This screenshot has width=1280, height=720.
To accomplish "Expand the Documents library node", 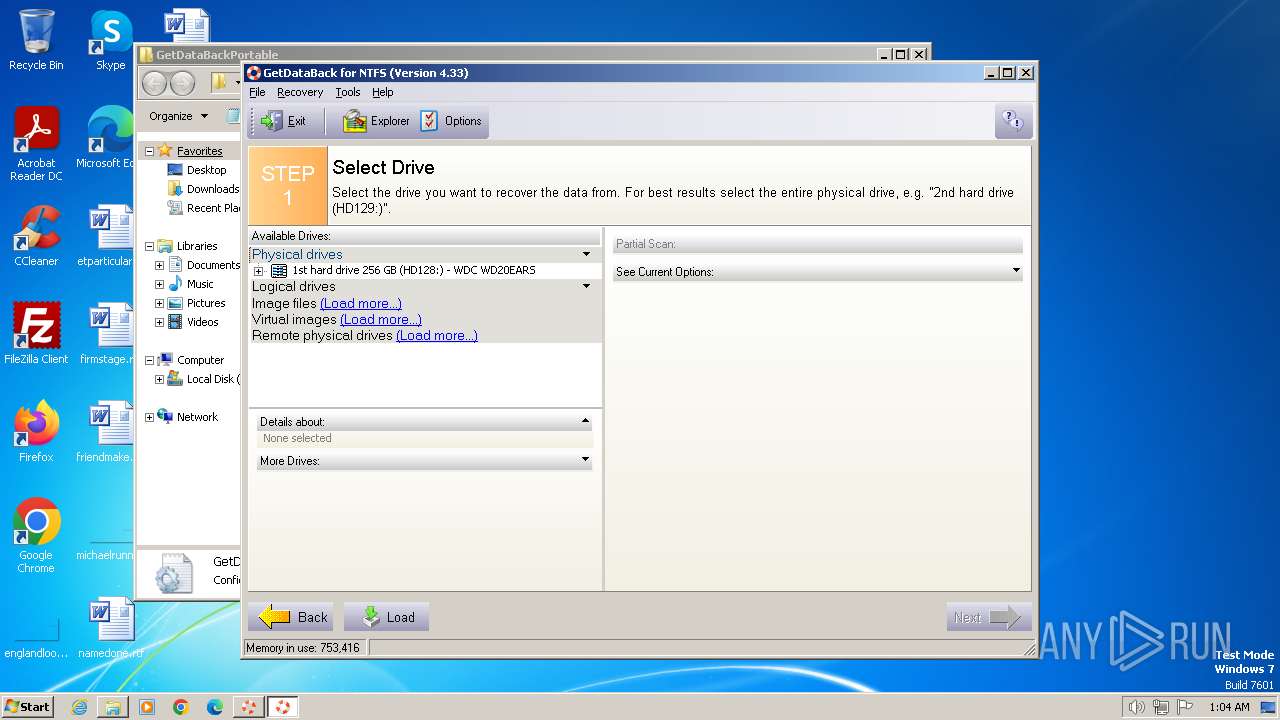I will tap(159, 265).
